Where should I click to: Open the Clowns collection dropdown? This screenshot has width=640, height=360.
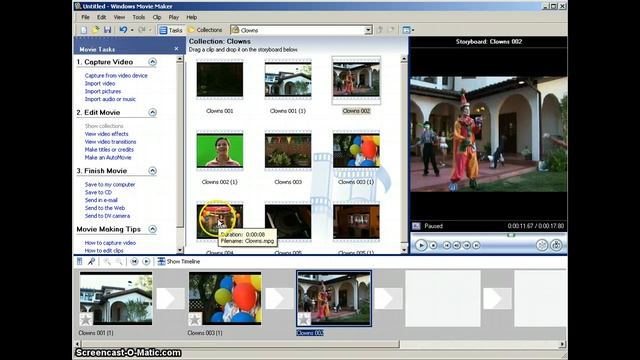(368, 30)
